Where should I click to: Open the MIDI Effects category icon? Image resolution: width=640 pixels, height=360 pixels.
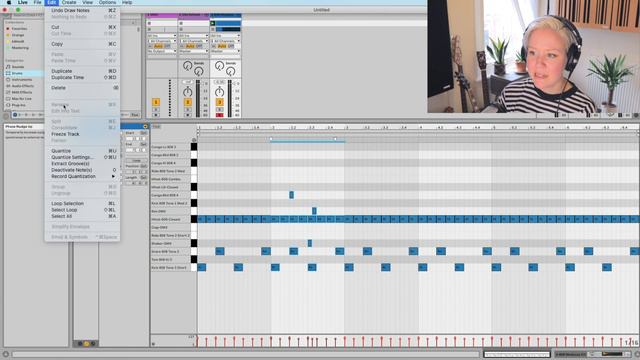[8, 92]
